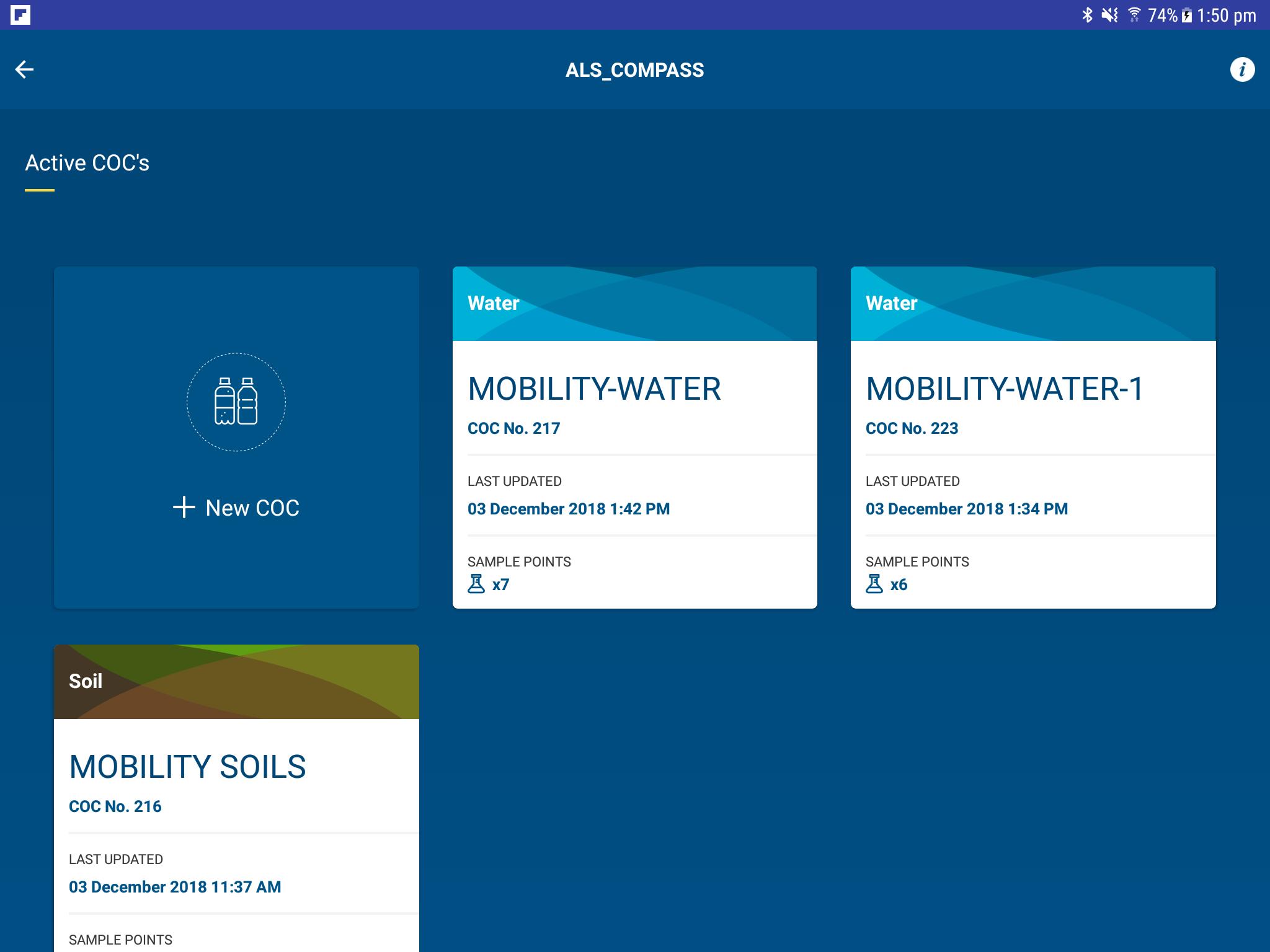Open the MOBILITY-WATER-1 COC card

(1033, 438)
